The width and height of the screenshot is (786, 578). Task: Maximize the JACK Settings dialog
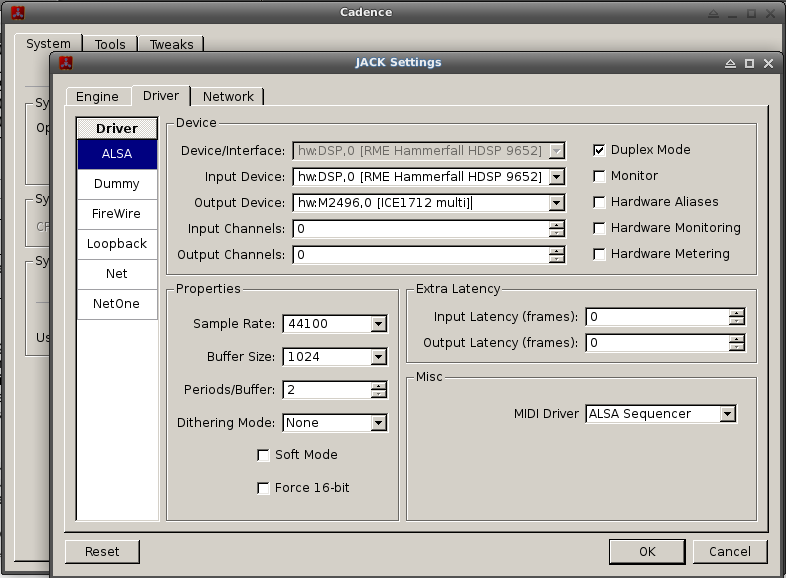[x=749, y=63]
